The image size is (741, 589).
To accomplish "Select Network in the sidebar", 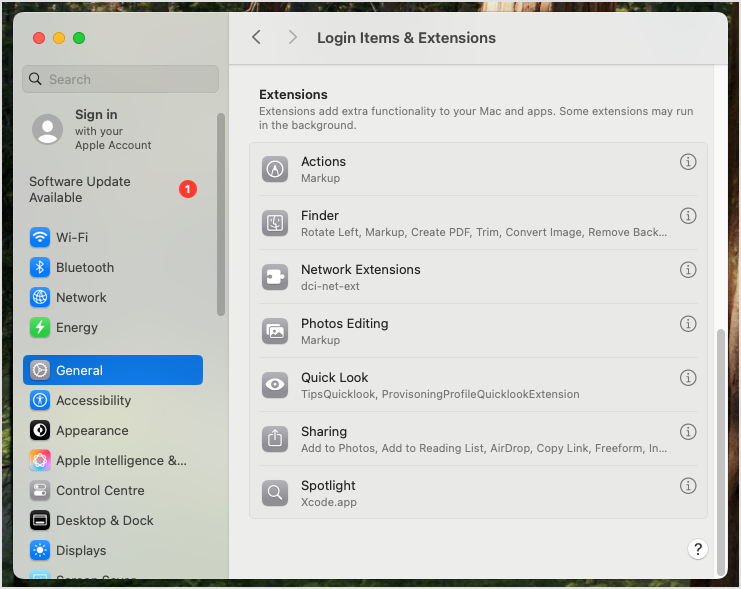I will (x=113, y=297).
